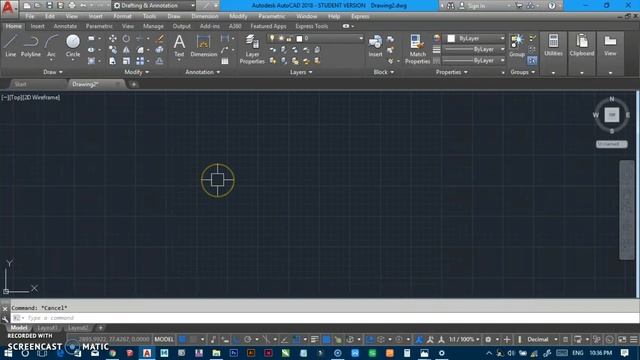Click the Copy tool in Modify panel
This screenshot has height=360, width=640.
tap(113, 50)
